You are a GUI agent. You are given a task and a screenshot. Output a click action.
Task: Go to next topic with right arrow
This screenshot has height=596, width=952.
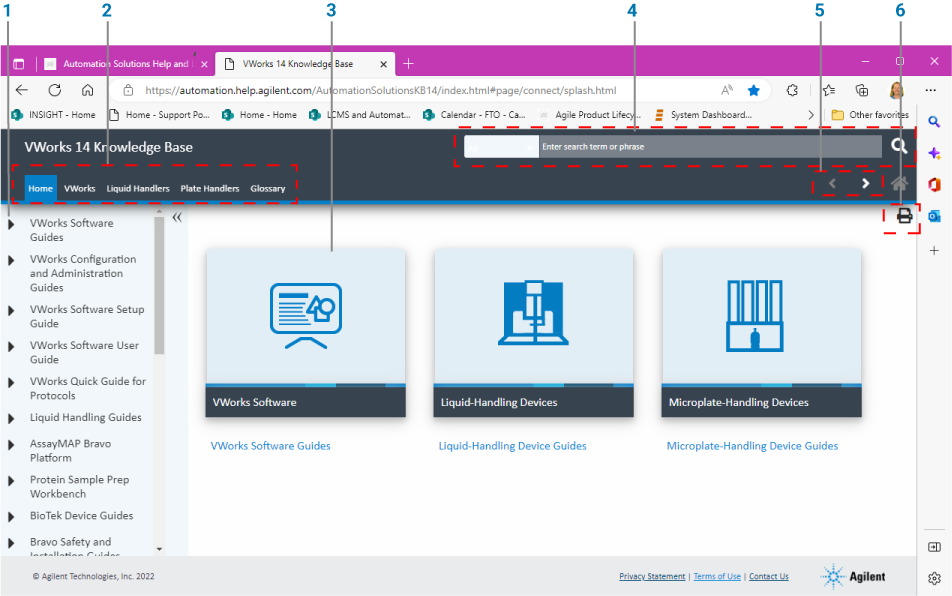coord(866,183)
